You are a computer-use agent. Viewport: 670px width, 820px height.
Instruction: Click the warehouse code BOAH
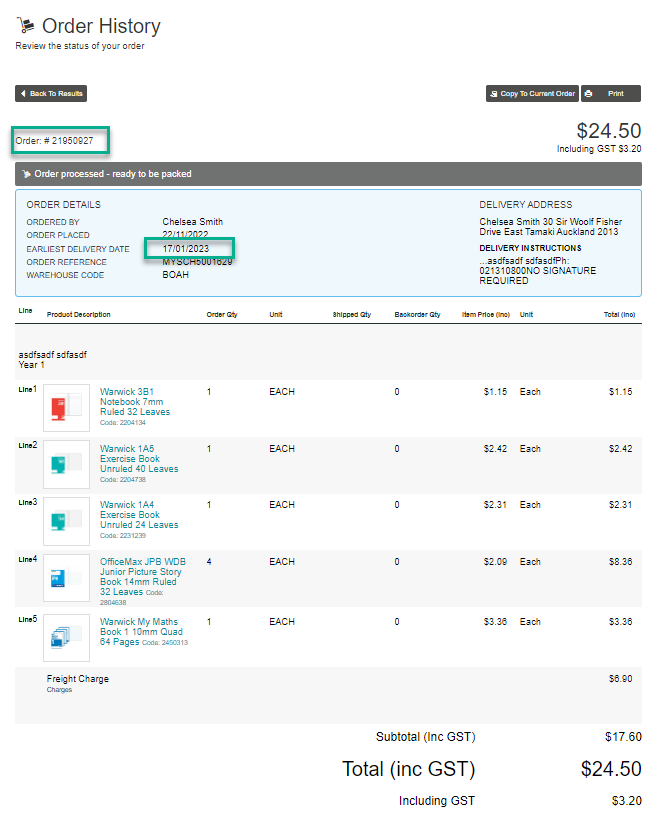tap(175, 275)
